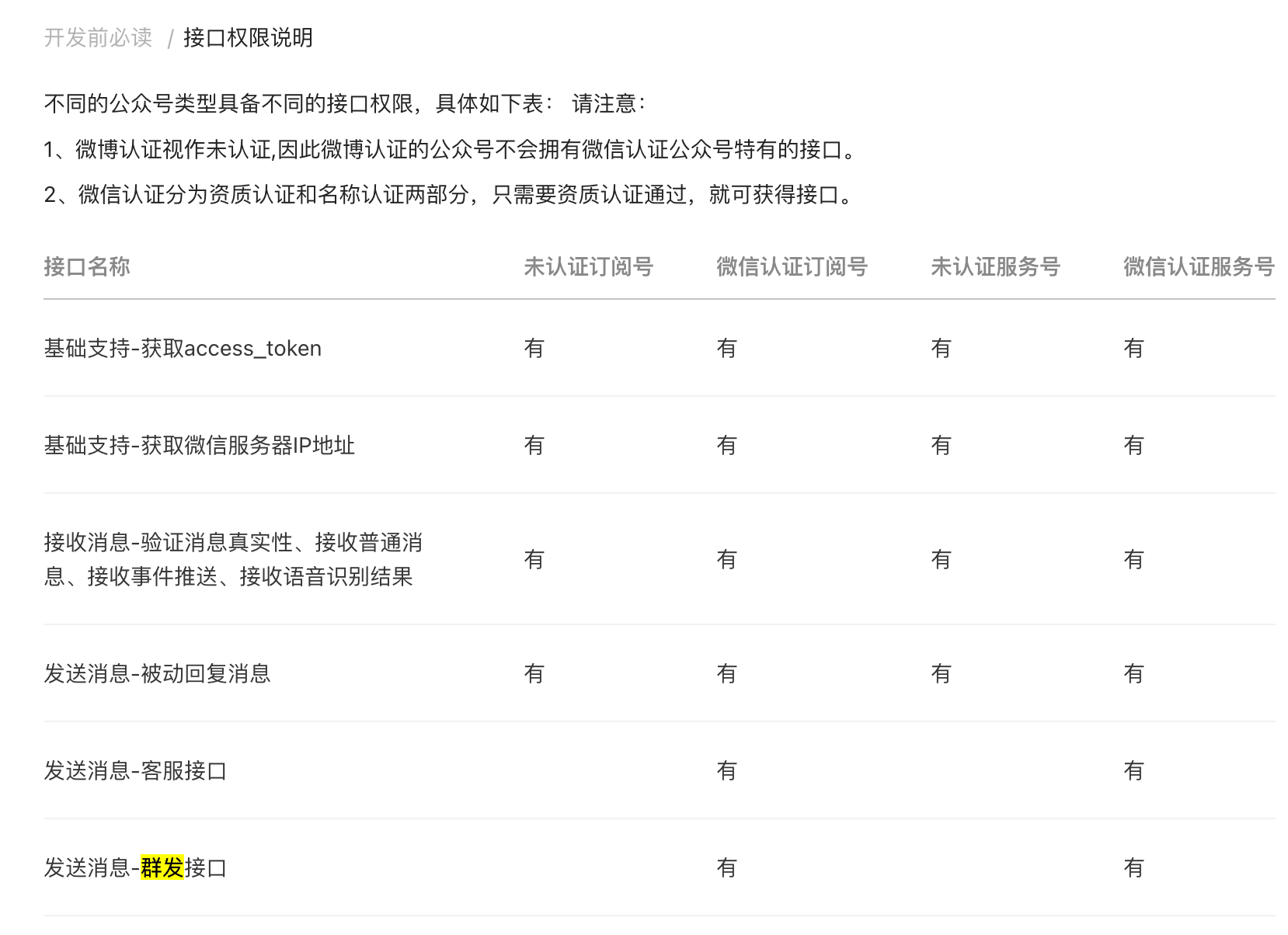The height and width of the screenshot is (935, 1288).
Task: Open the 开发前必读 breadcrumb link
Action: pyautogui.click(x=98, y=37)
